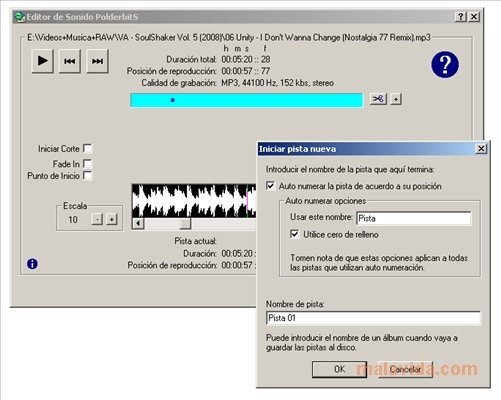This screenshot has height=400, width=501.
Task: Close the Editor de Sonido window
Action: pos(474,17)
